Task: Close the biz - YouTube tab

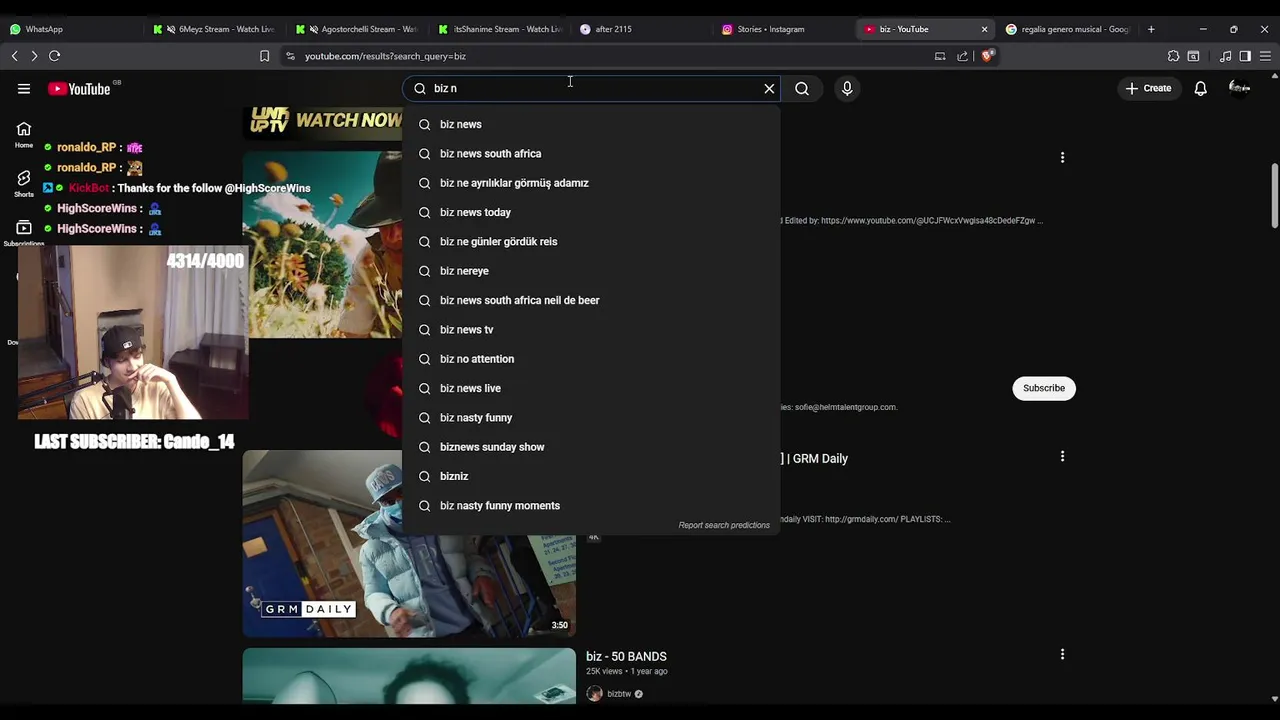Action: 984,29
